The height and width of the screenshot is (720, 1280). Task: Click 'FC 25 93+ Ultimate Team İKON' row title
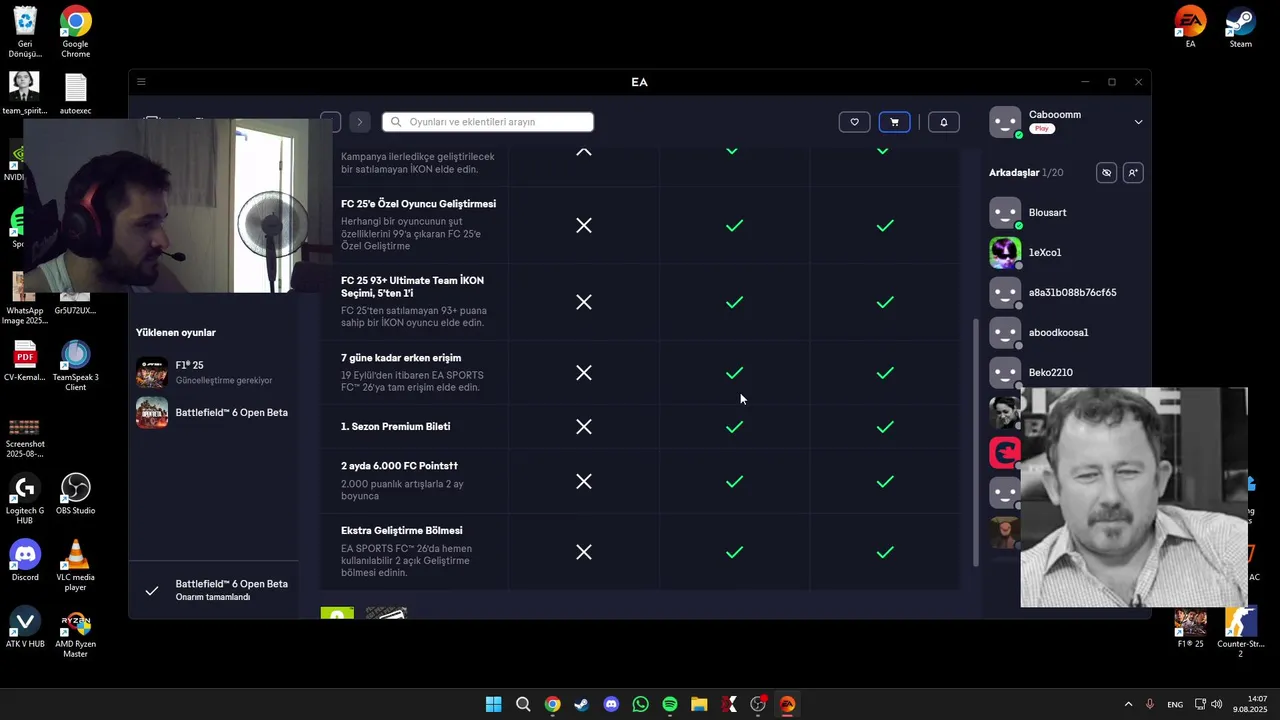(x=412, y=287)
